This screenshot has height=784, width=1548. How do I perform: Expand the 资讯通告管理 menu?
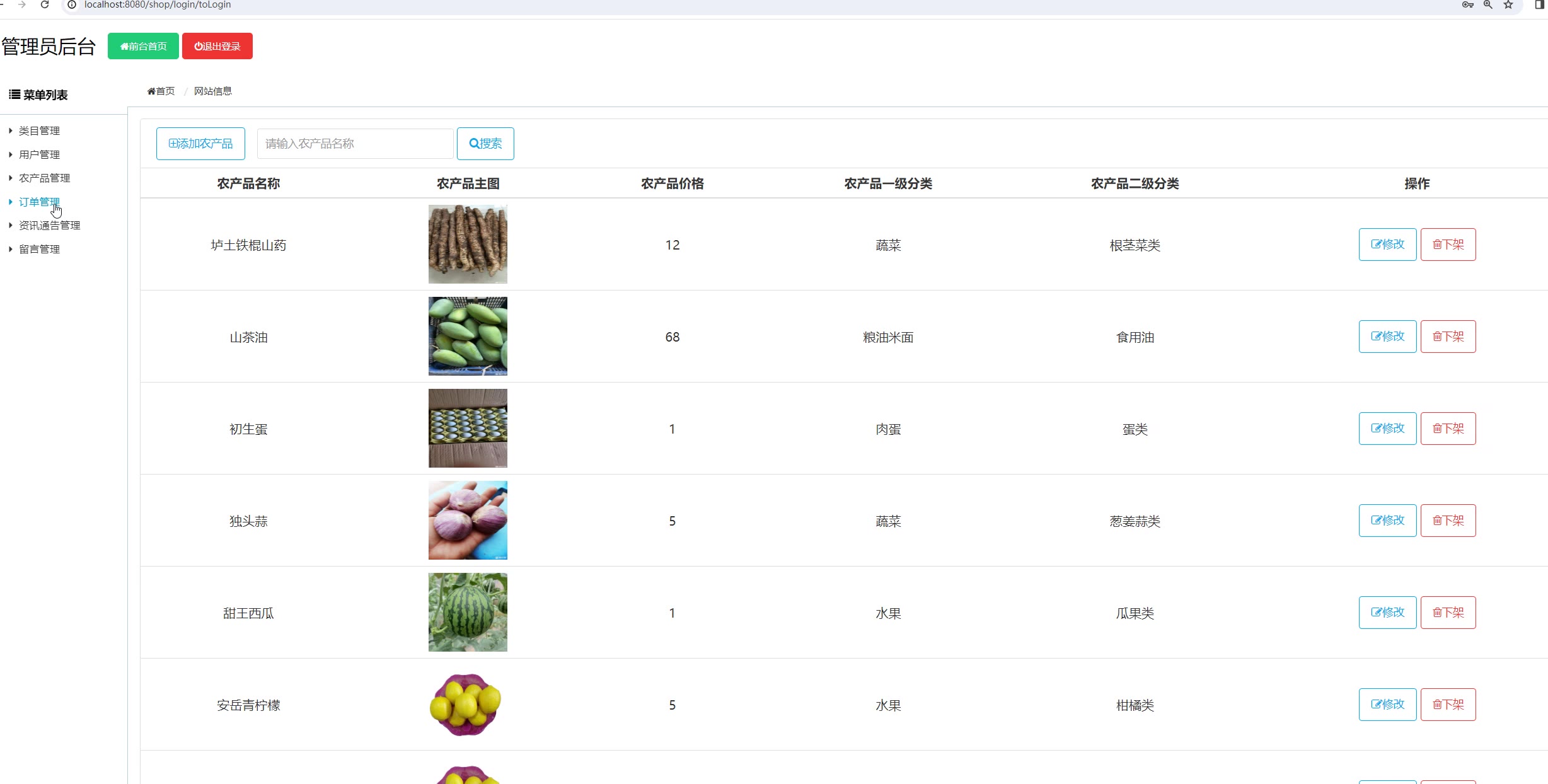(x=49, y=225)
